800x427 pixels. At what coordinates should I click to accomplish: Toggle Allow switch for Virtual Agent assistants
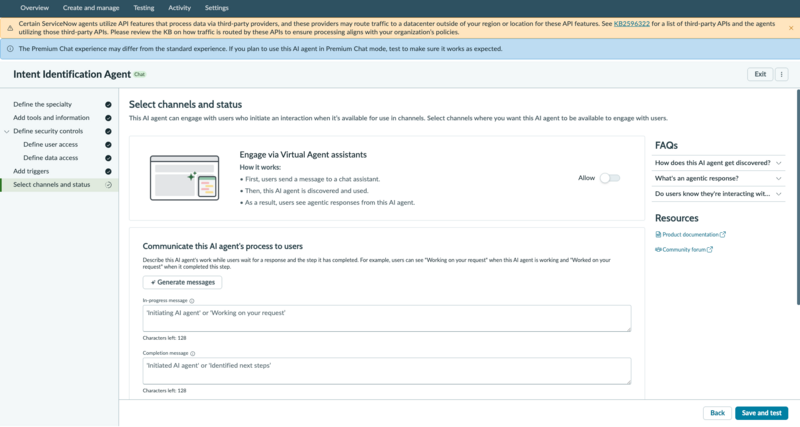coord(610,178)
